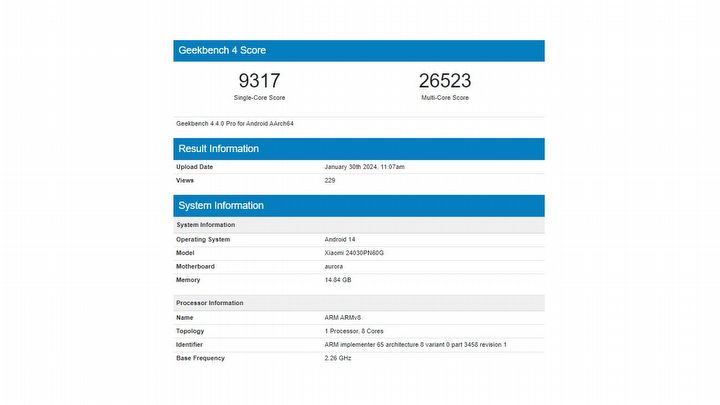Click the aurora motherboard value
The image size is (720, 405).
pos(335,267)
